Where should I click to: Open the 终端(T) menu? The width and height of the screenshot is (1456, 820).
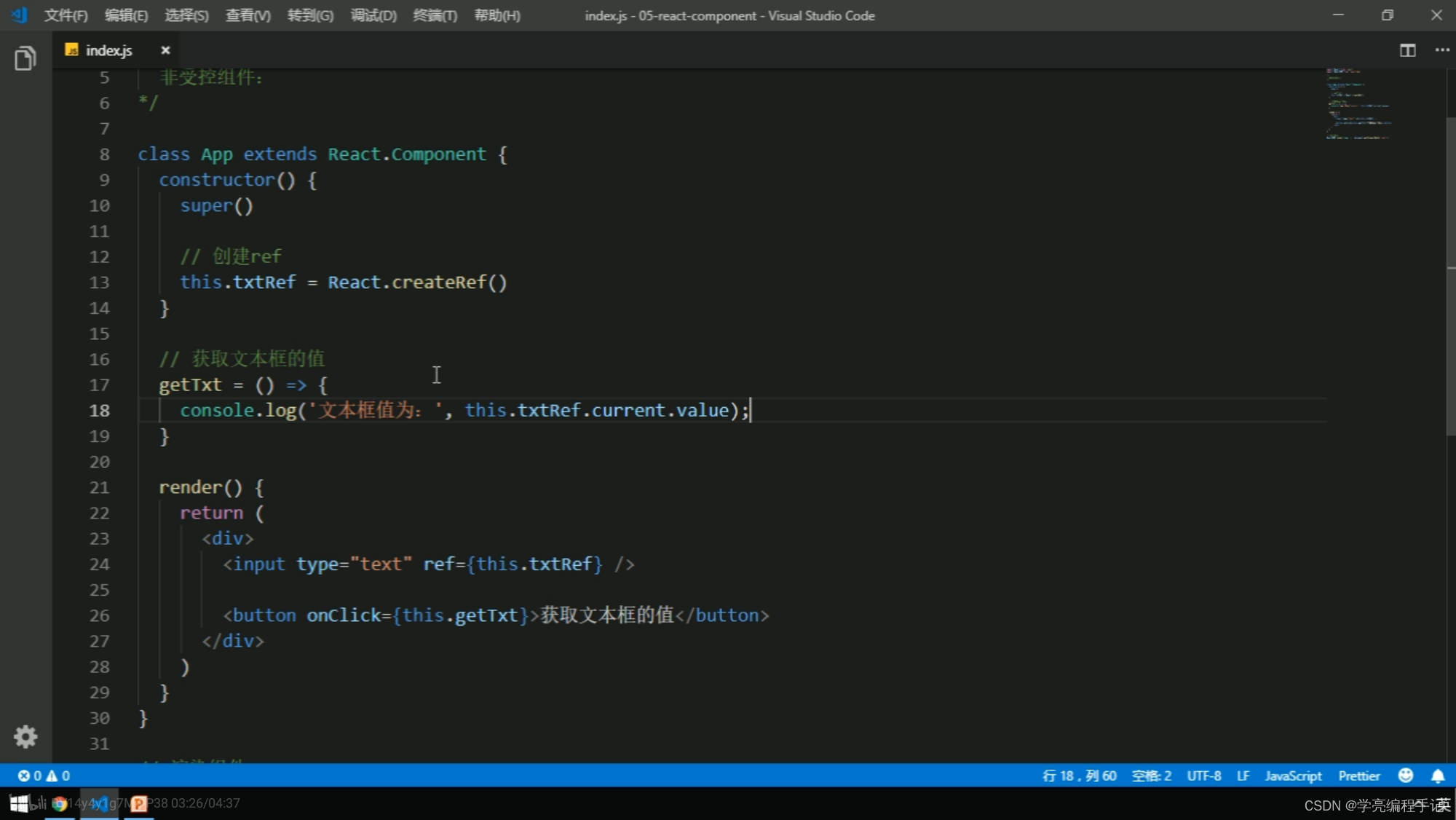435,15
